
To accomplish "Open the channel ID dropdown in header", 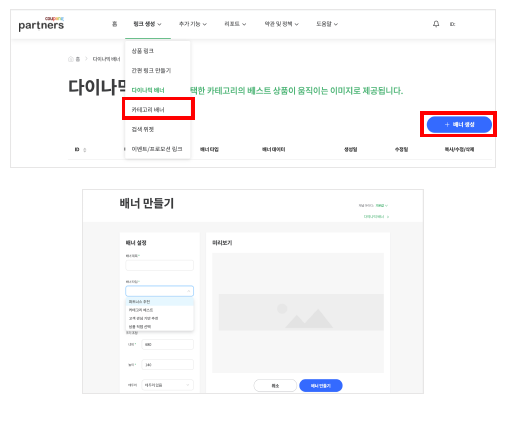I will coord(382,206).
